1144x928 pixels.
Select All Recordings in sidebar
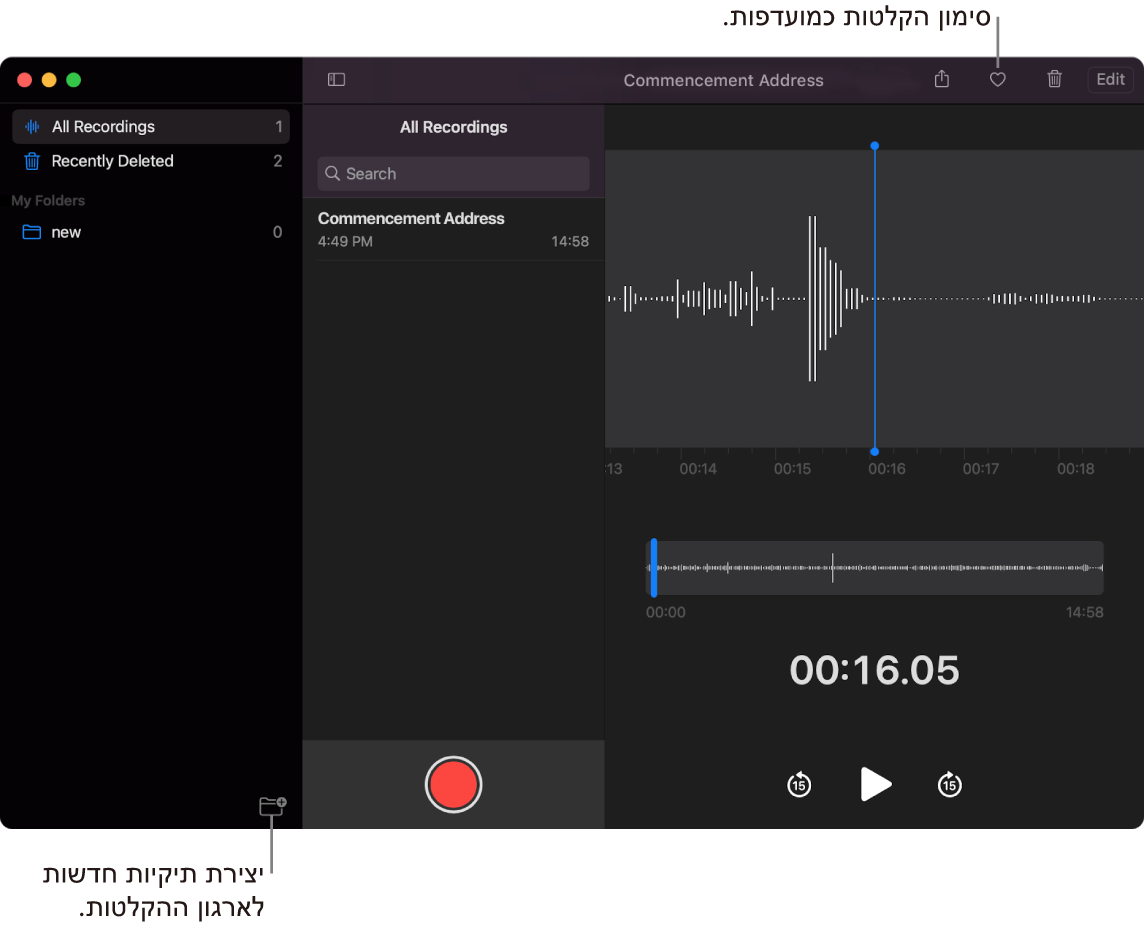pos(151,127)
